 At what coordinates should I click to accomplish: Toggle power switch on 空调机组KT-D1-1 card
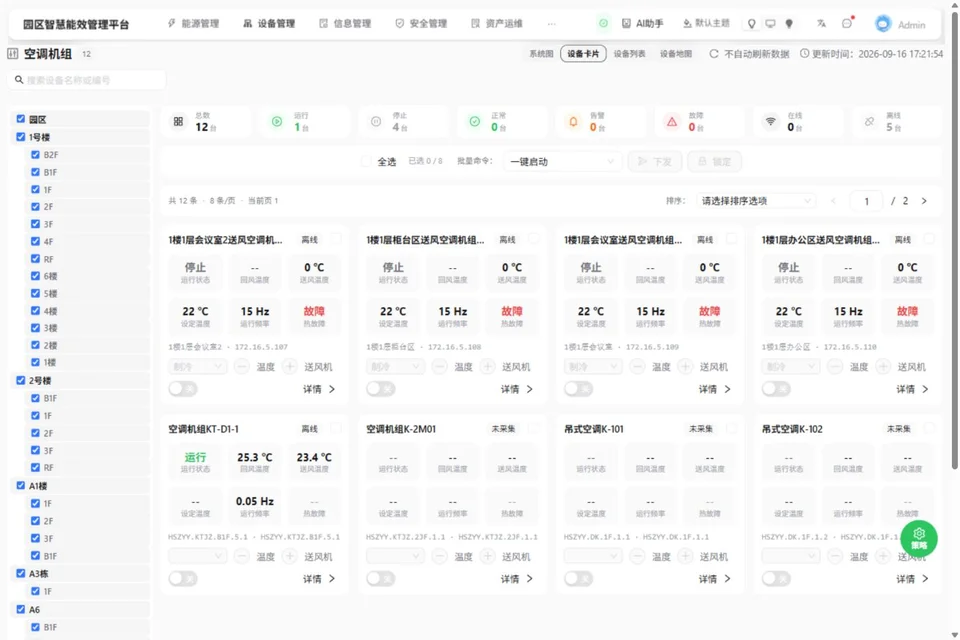coord(182,579)
